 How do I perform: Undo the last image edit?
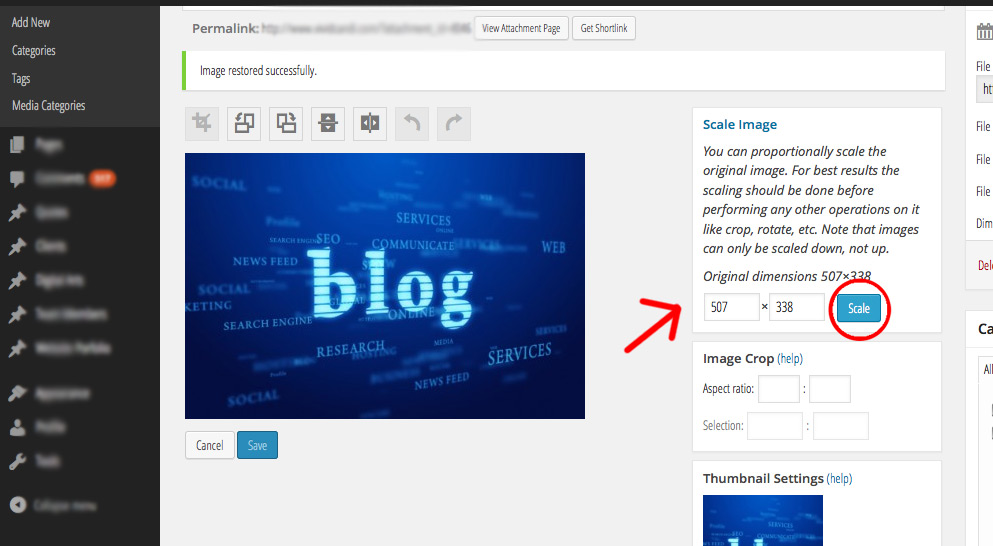click(x=412, y=123)
